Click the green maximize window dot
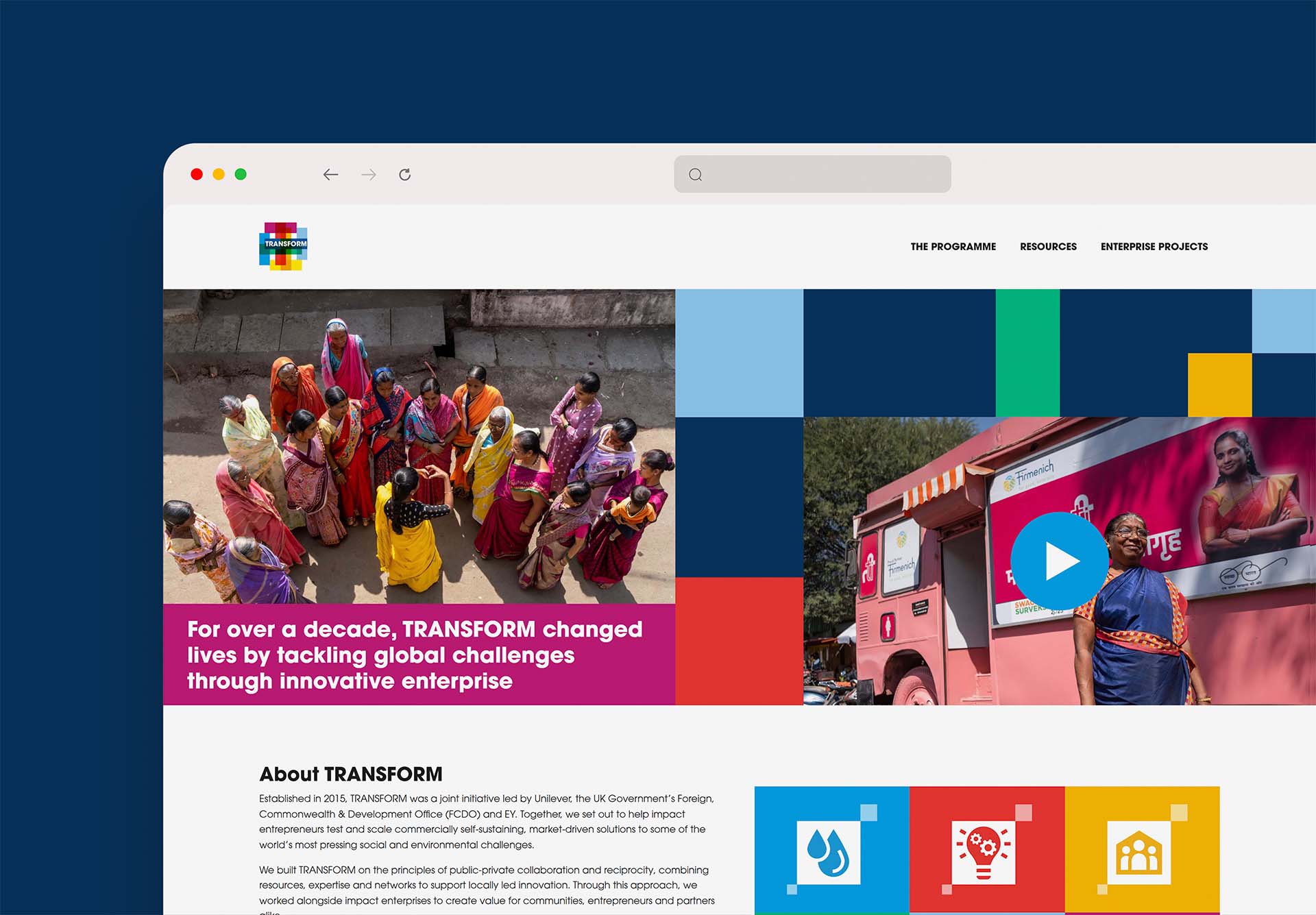 (x=241, y=174)
